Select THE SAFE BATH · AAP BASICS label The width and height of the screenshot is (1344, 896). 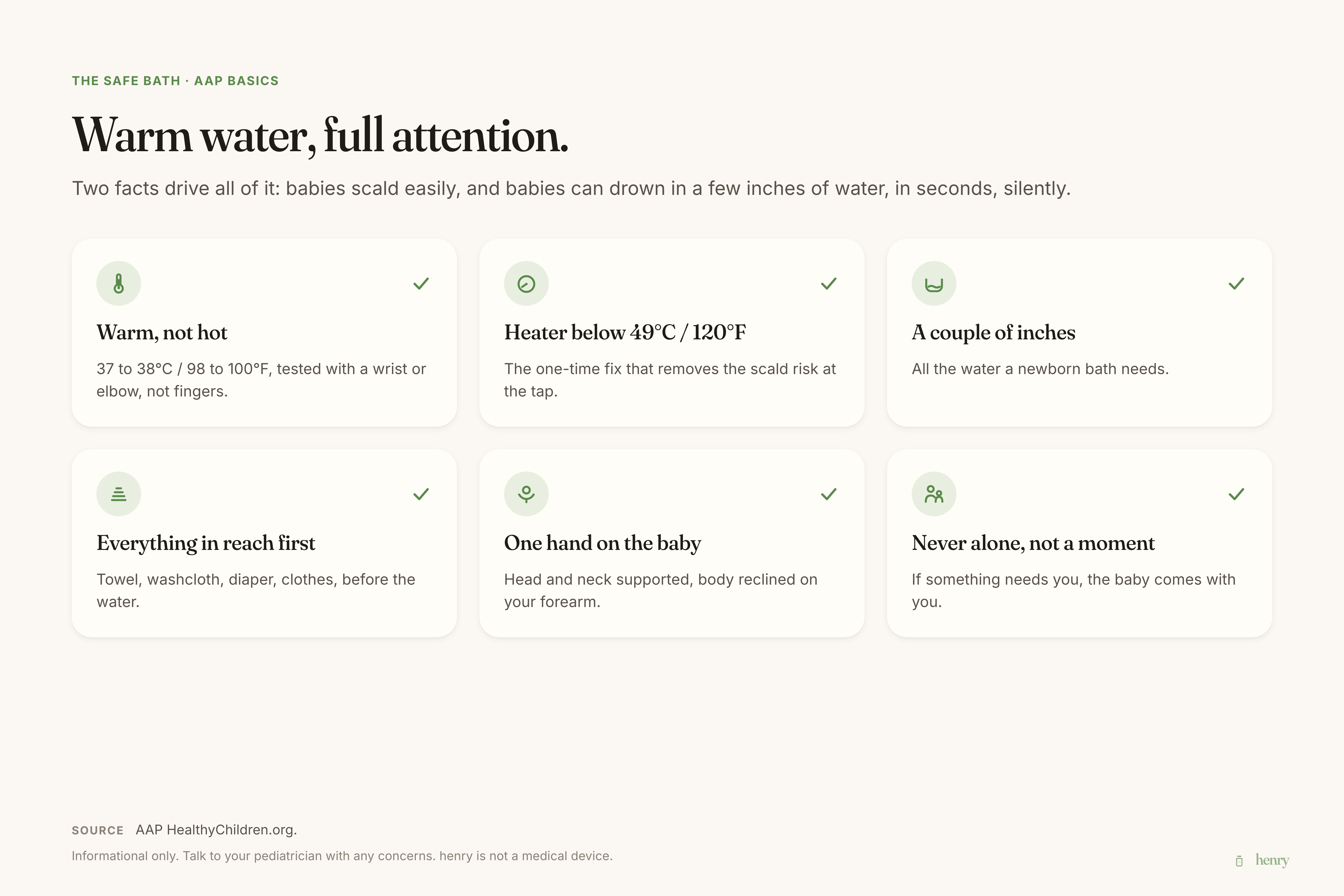tap(175, 81)
